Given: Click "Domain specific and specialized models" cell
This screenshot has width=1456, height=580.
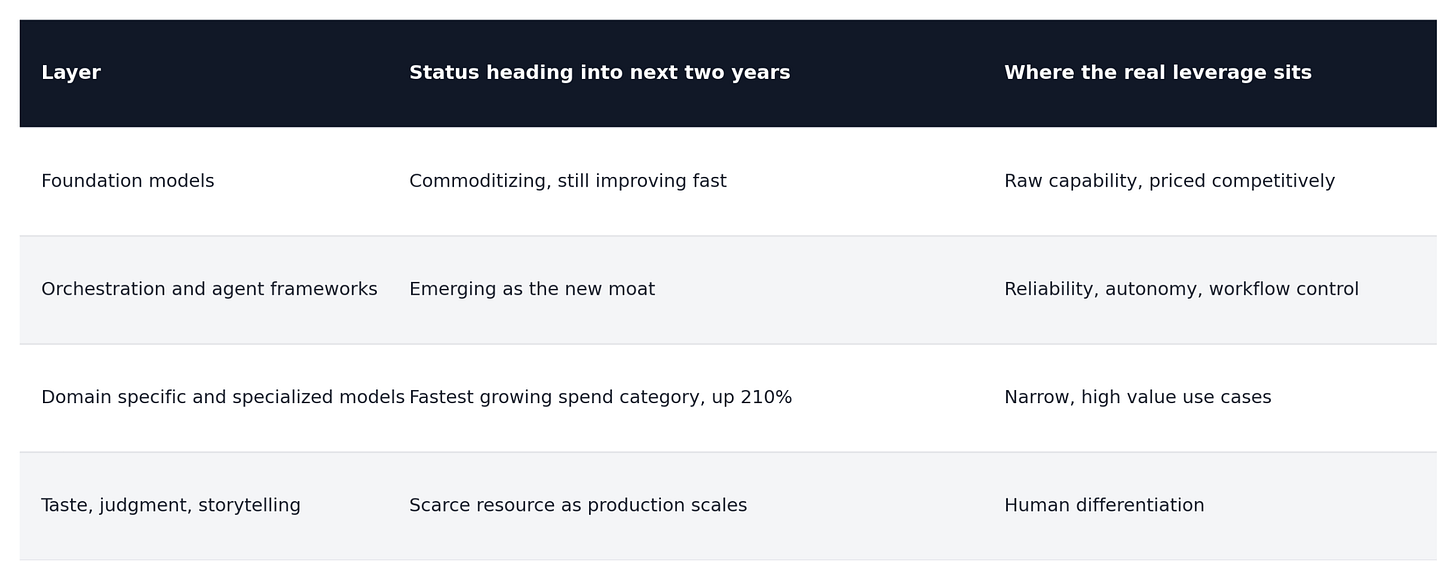Looking at the screenshot, I should 223,397.
